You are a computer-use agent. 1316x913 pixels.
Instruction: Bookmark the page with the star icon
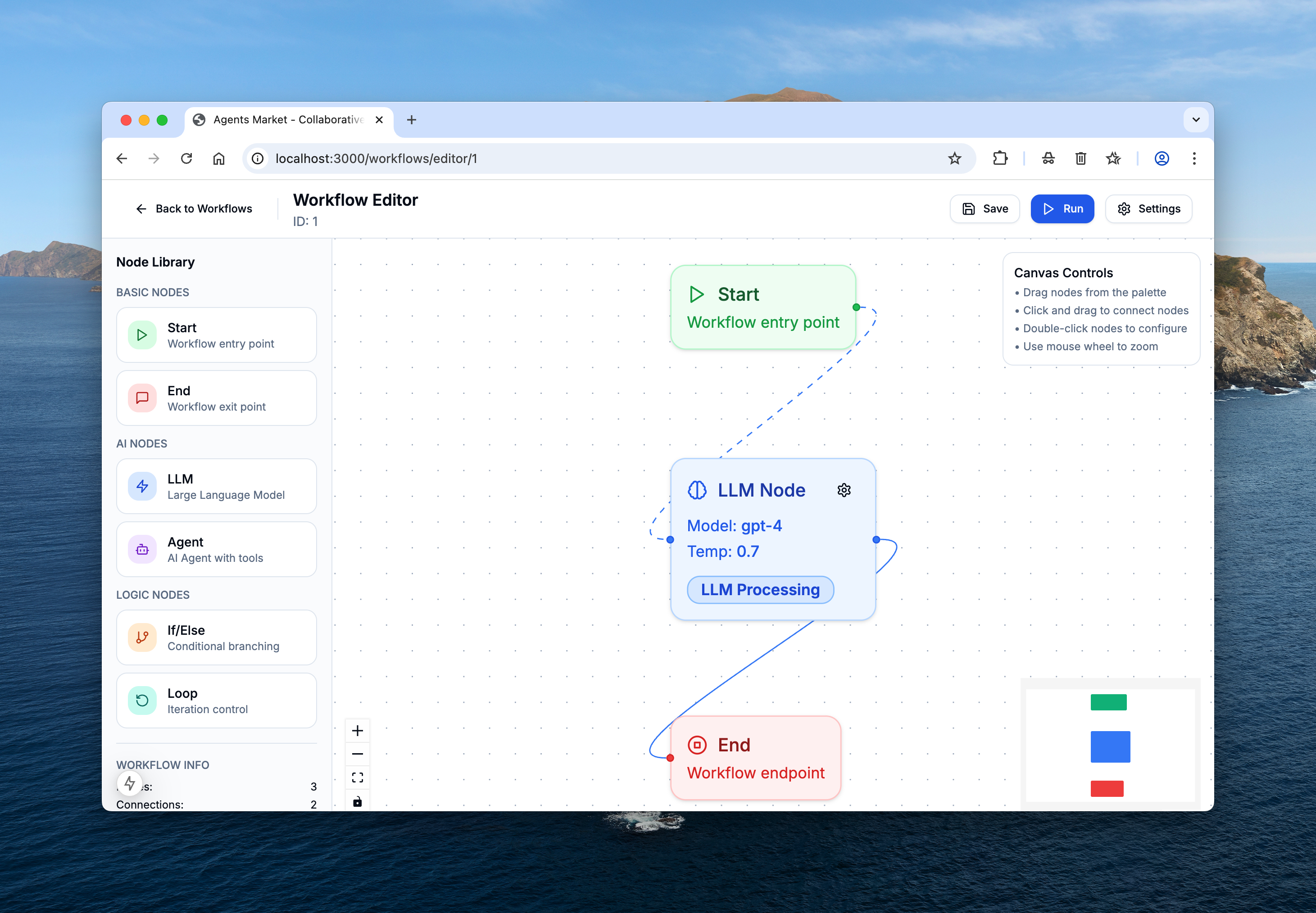click(954, 158)
